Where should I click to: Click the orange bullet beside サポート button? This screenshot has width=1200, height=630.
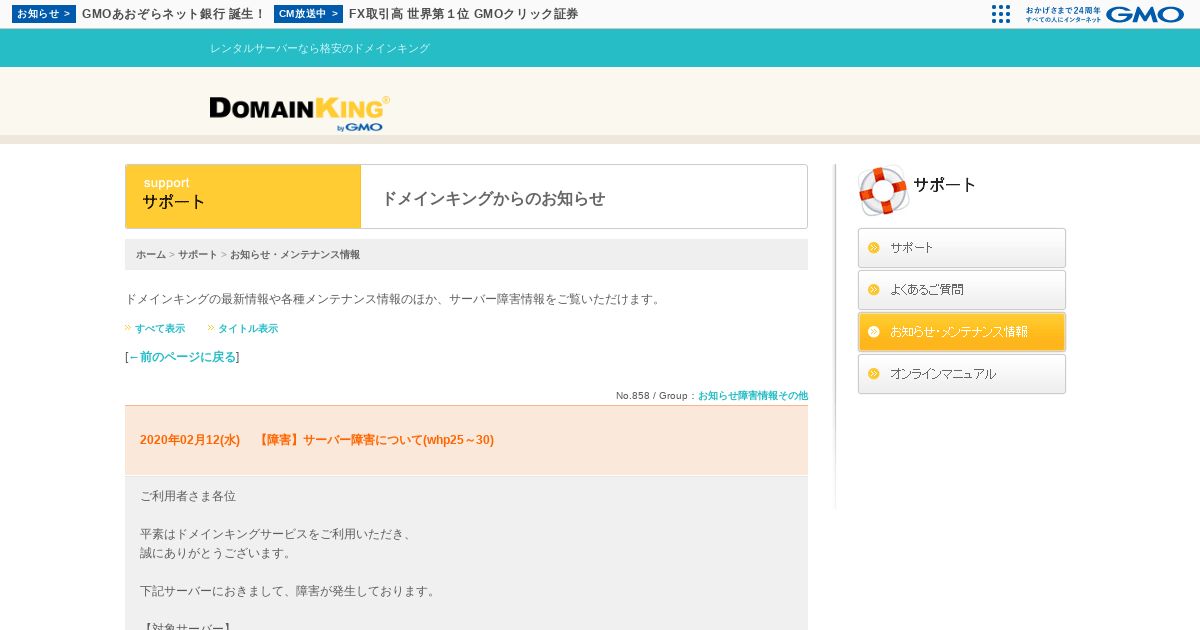[x=874, y=248]
